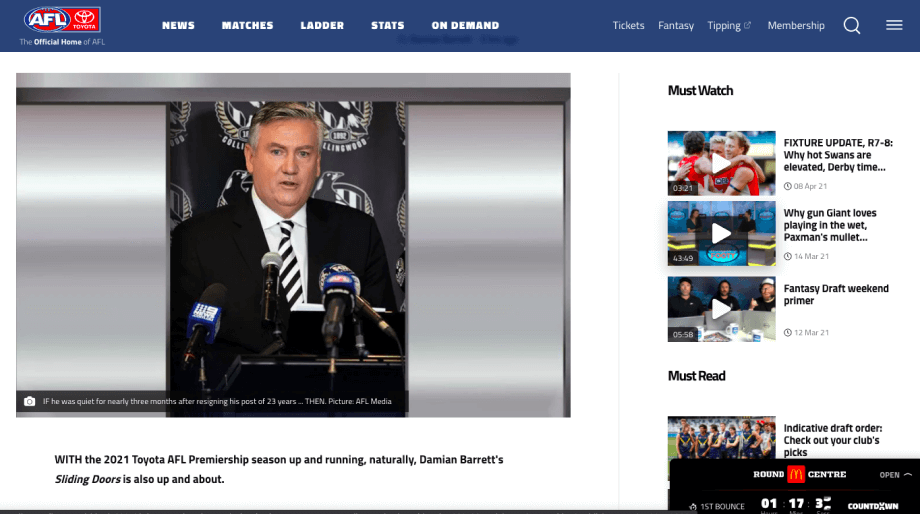Play the Fixture Update R7-8 video
This screenshot has height=514, width=920.
click(721, 163)
